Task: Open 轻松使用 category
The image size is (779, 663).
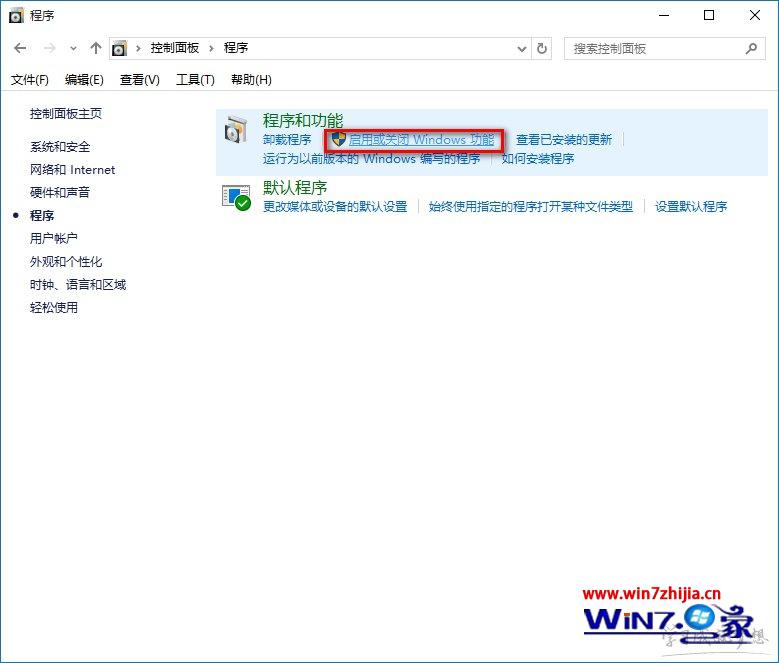Action: 54,307
